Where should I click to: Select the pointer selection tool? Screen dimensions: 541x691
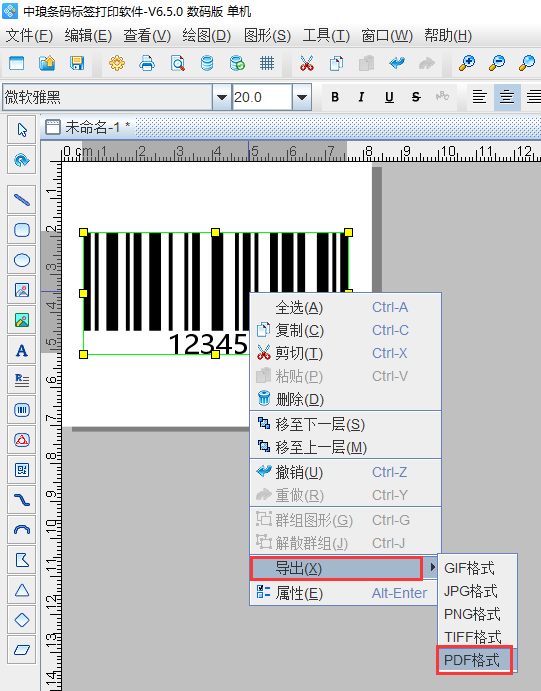[x=22, y=130]
